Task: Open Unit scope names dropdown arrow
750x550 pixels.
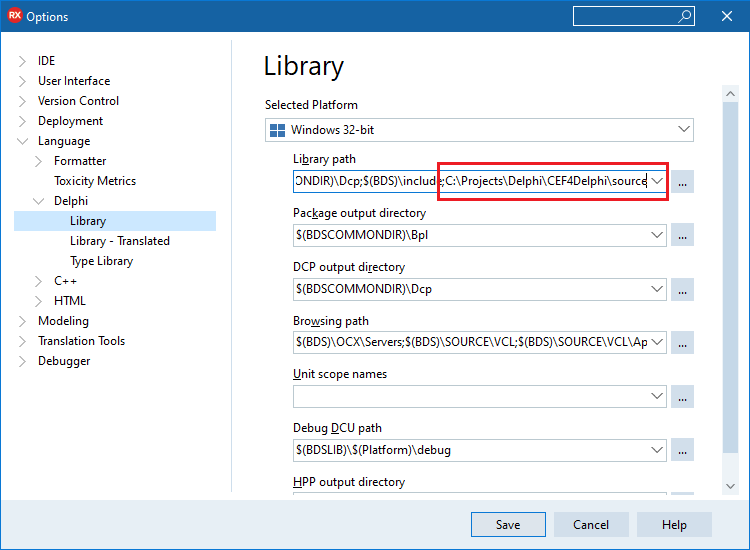Action: pyautogui.click(x=657, y=396)
